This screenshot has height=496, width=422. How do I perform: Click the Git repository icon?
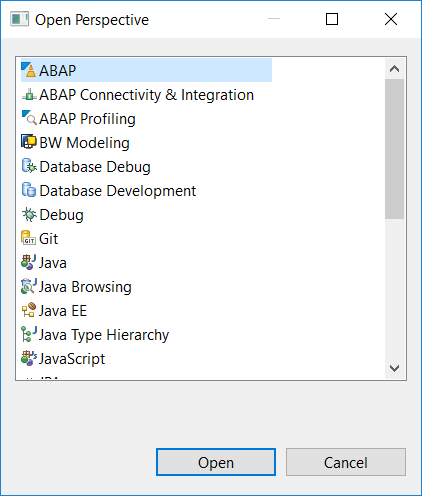(x=28, y=238)
